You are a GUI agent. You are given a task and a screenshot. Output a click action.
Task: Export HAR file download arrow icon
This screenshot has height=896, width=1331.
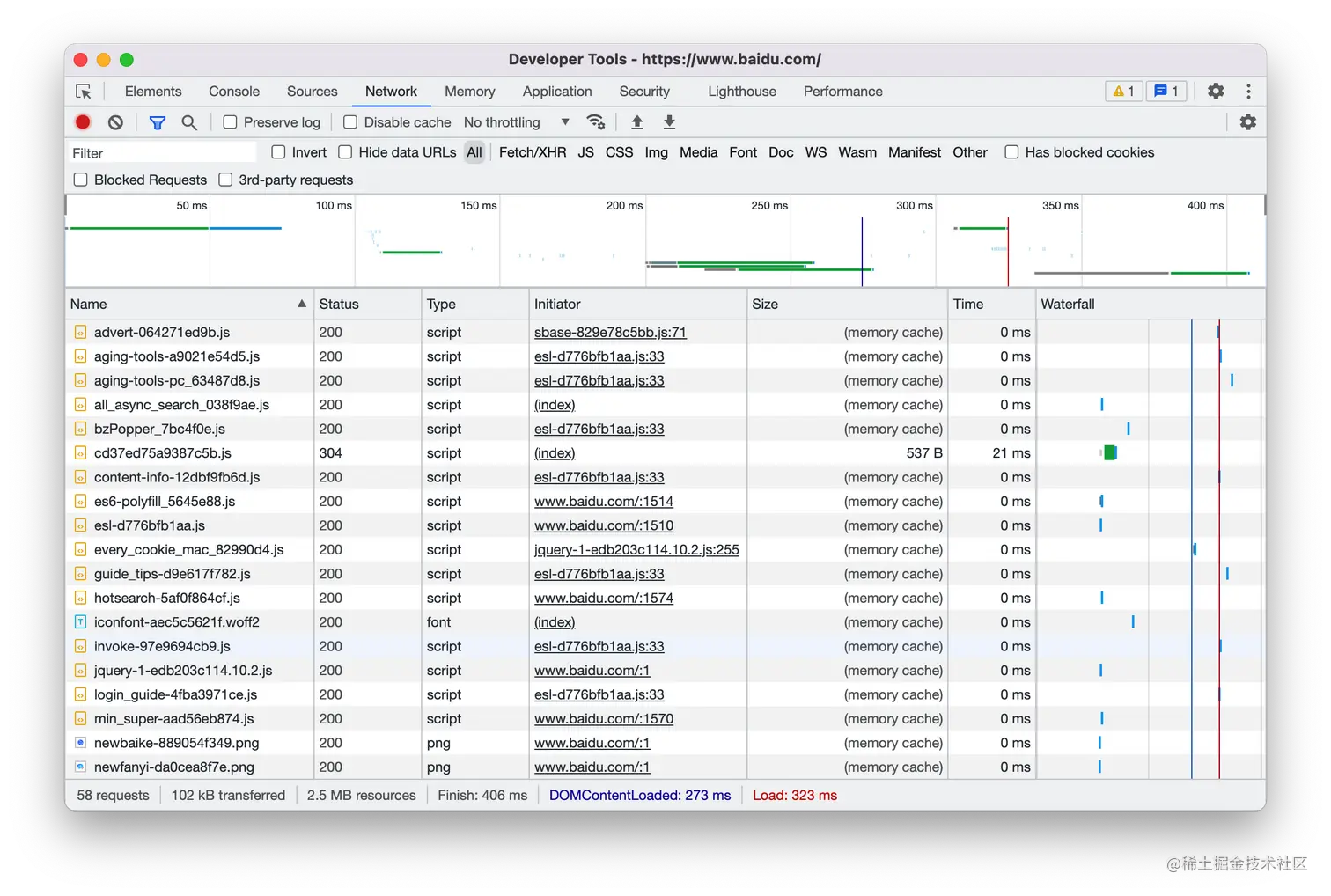[669, 122]
